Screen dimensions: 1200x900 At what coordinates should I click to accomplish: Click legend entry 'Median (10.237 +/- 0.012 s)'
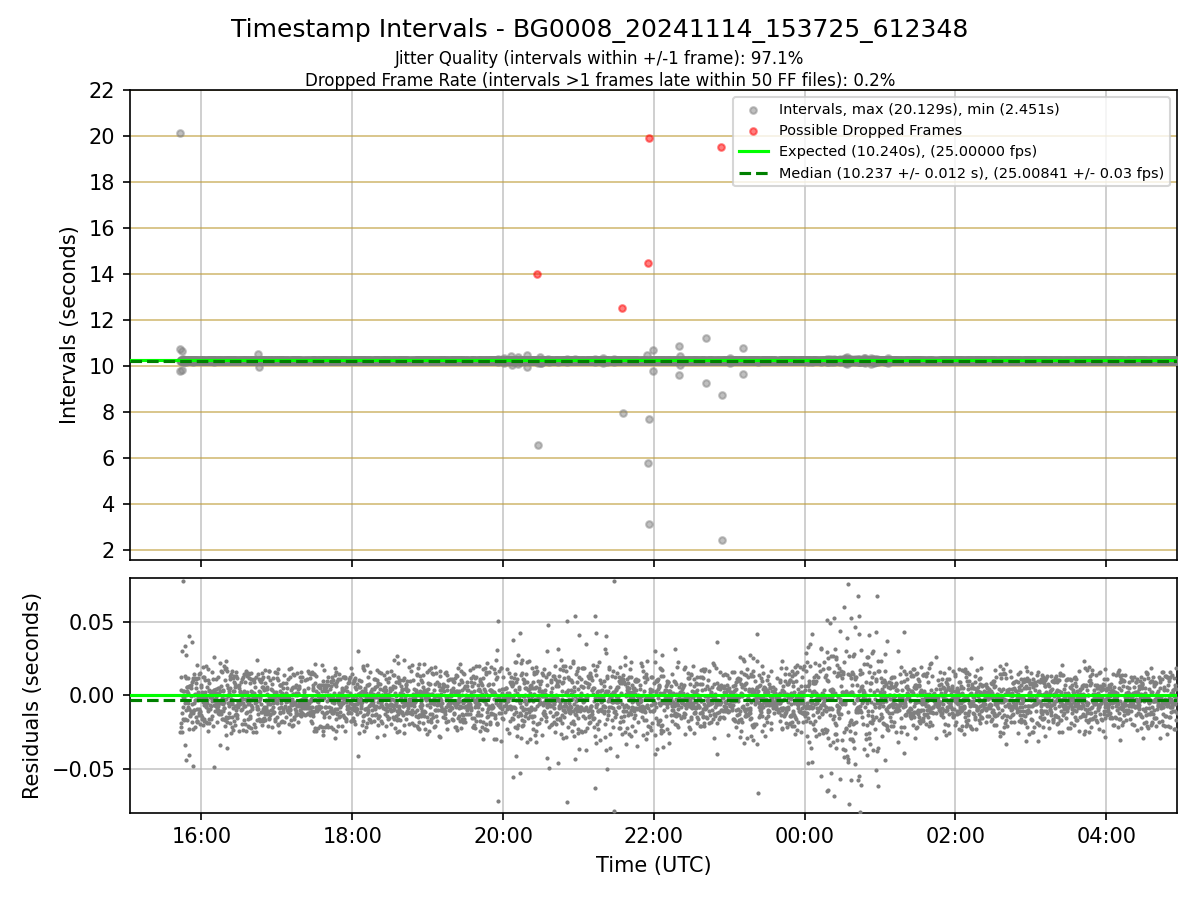(x=971, y=174)
